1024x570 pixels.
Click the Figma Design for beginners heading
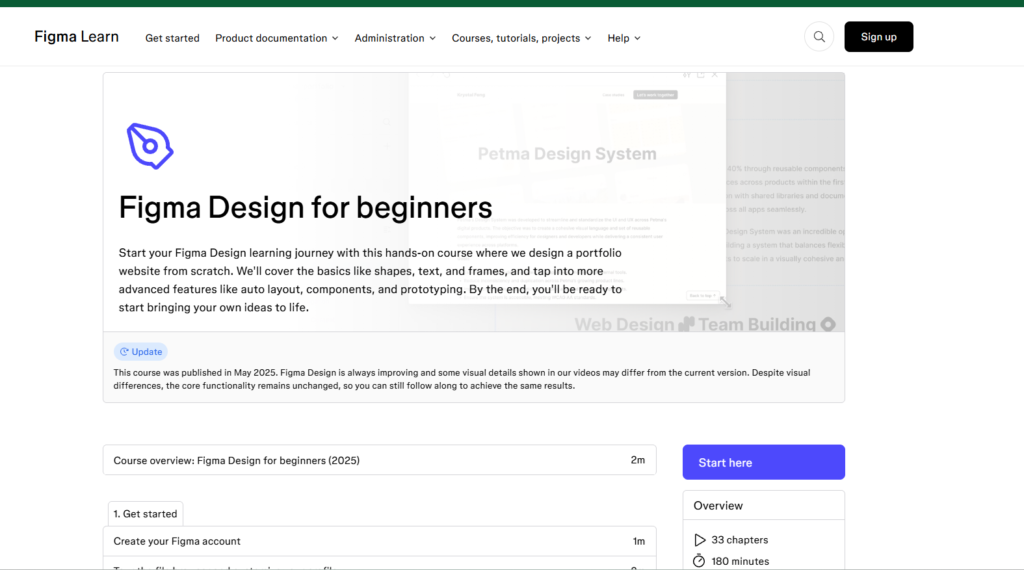tap(305, 208)
